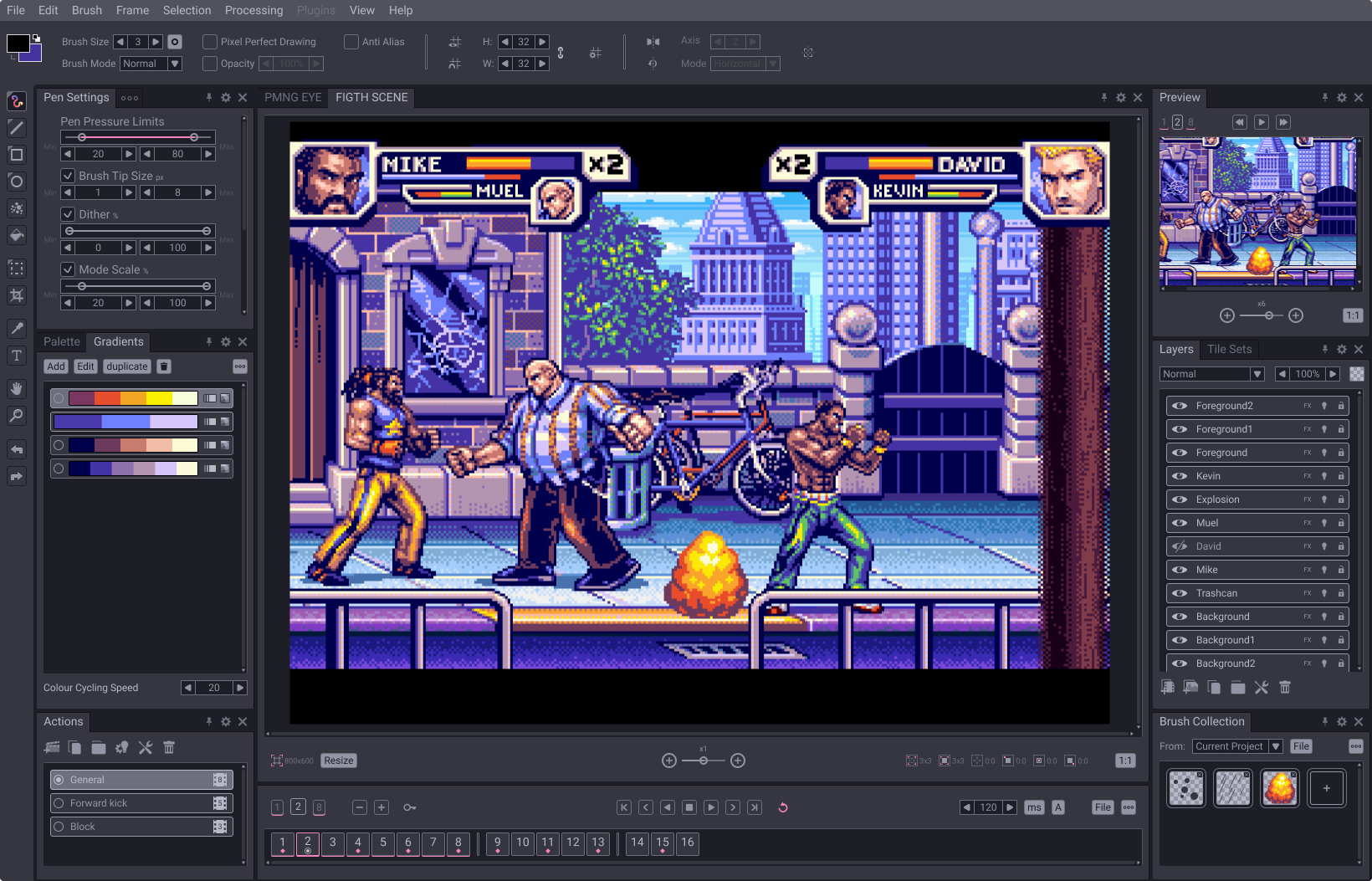Click the Redo arrow icon
The image size is (1372, 881).
pos(17,476)
